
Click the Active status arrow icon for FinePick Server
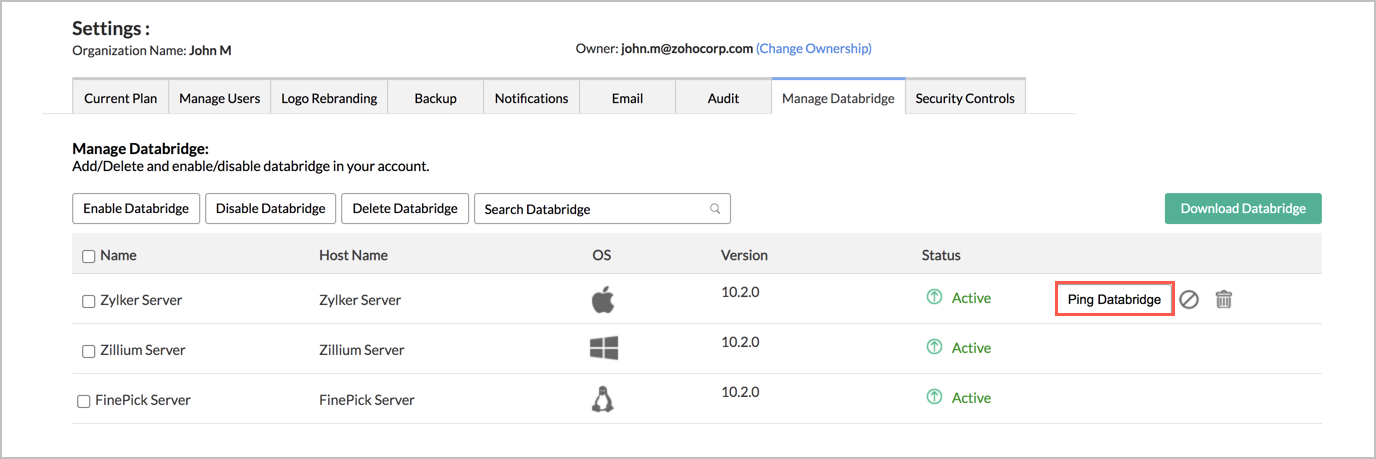pyautogui.click(x=934, y=397)
